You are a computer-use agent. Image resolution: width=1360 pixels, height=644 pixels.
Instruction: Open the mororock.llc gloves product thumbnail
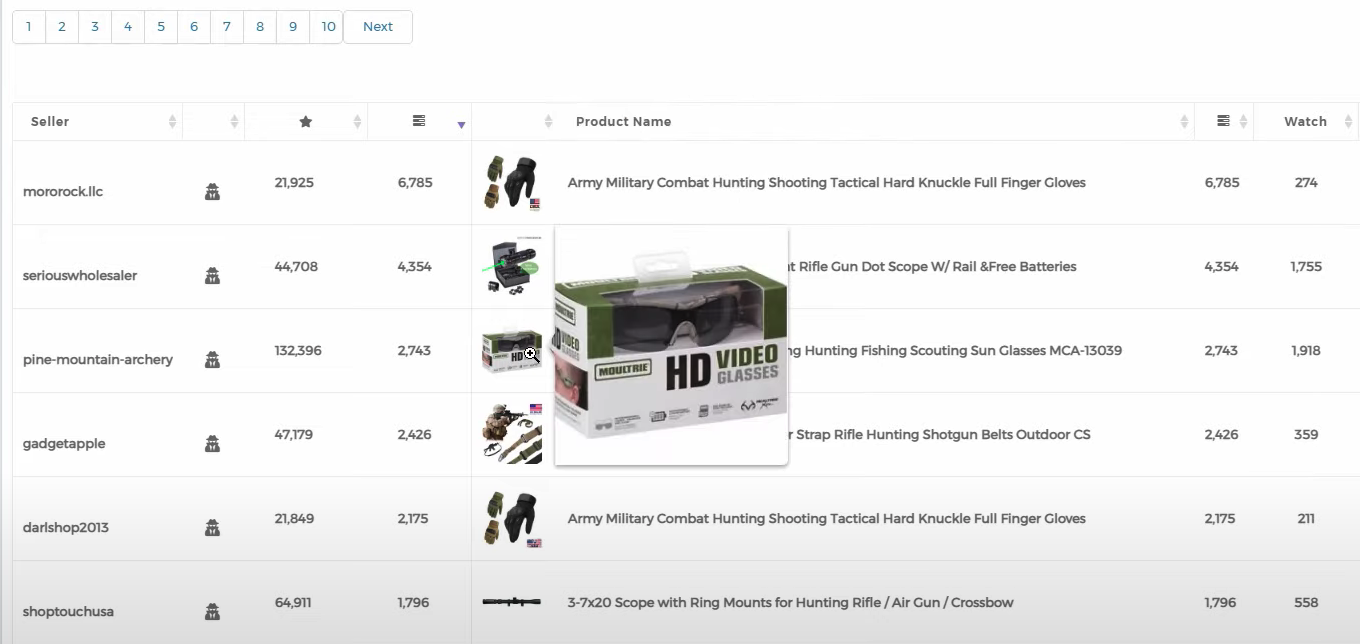click(x=512, y=182)
